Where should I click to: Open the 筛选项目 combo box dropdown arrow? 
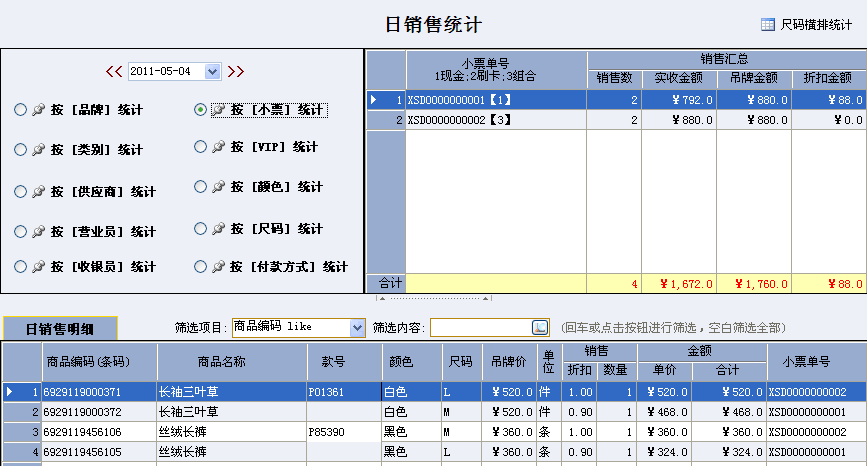click(357, 328)
